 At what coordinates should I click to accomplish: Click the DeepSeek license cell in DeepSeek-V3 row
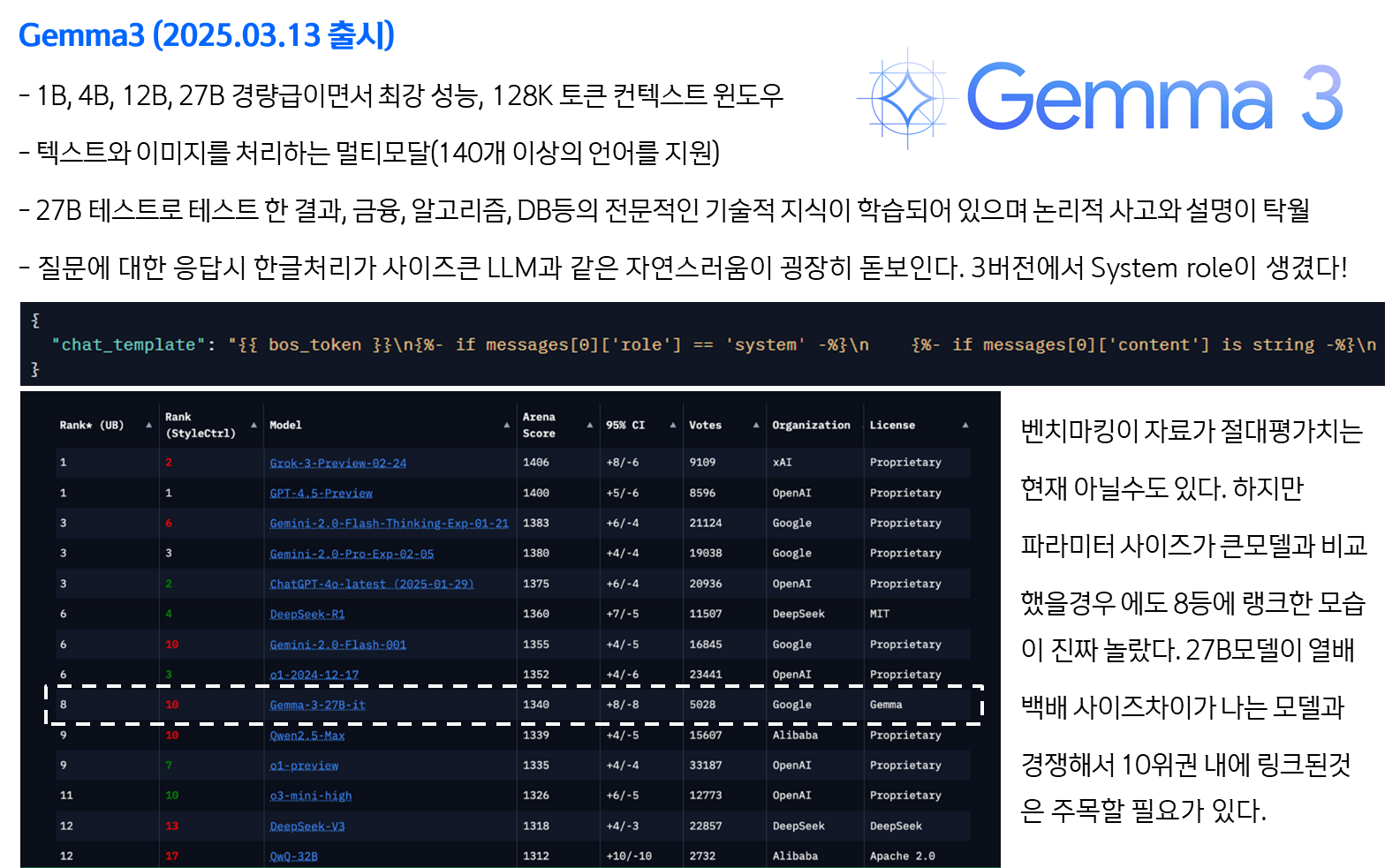[x=896, y=827]
